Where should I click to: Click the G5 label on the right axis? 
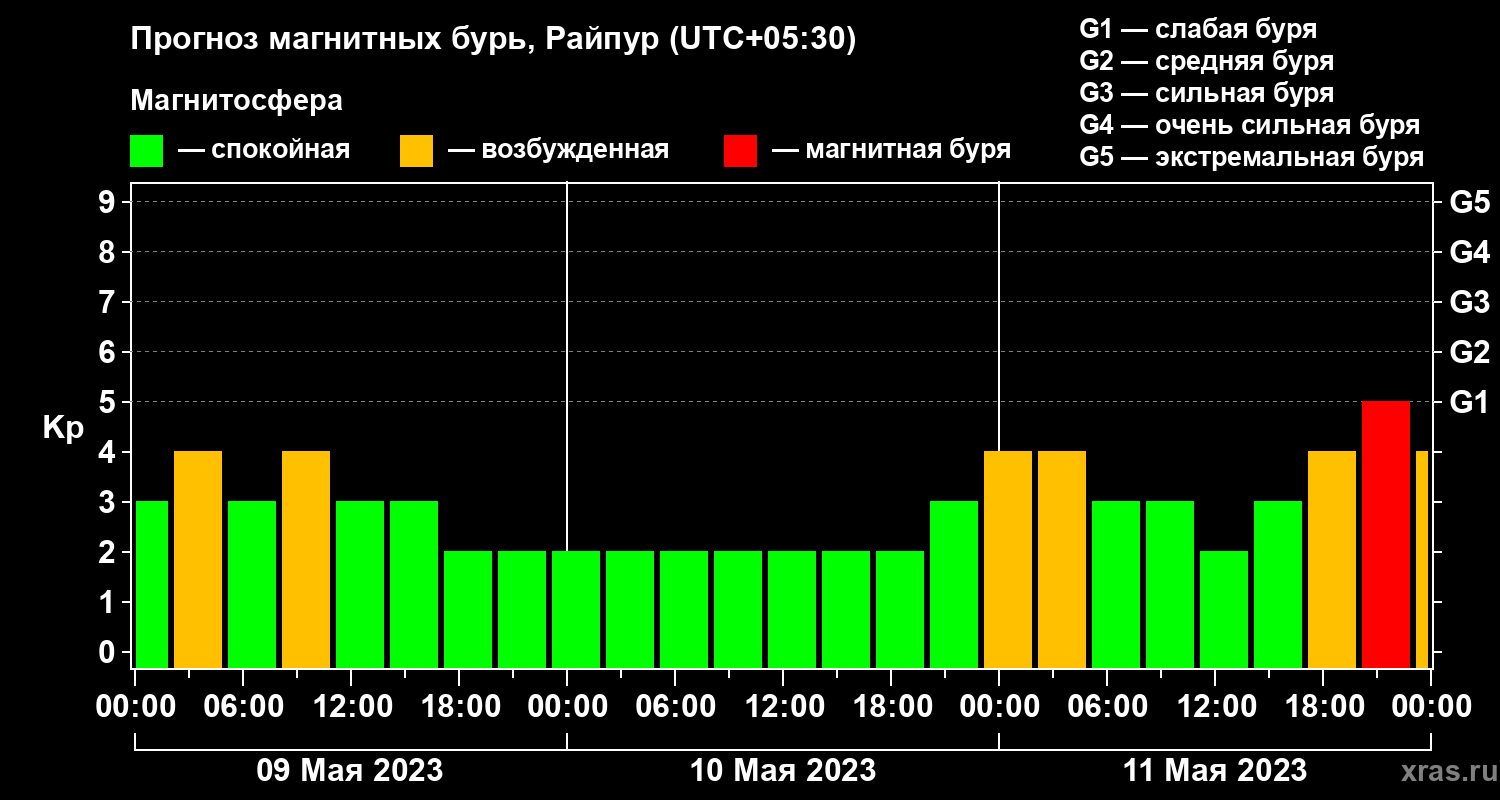[x=1469, y=202]
